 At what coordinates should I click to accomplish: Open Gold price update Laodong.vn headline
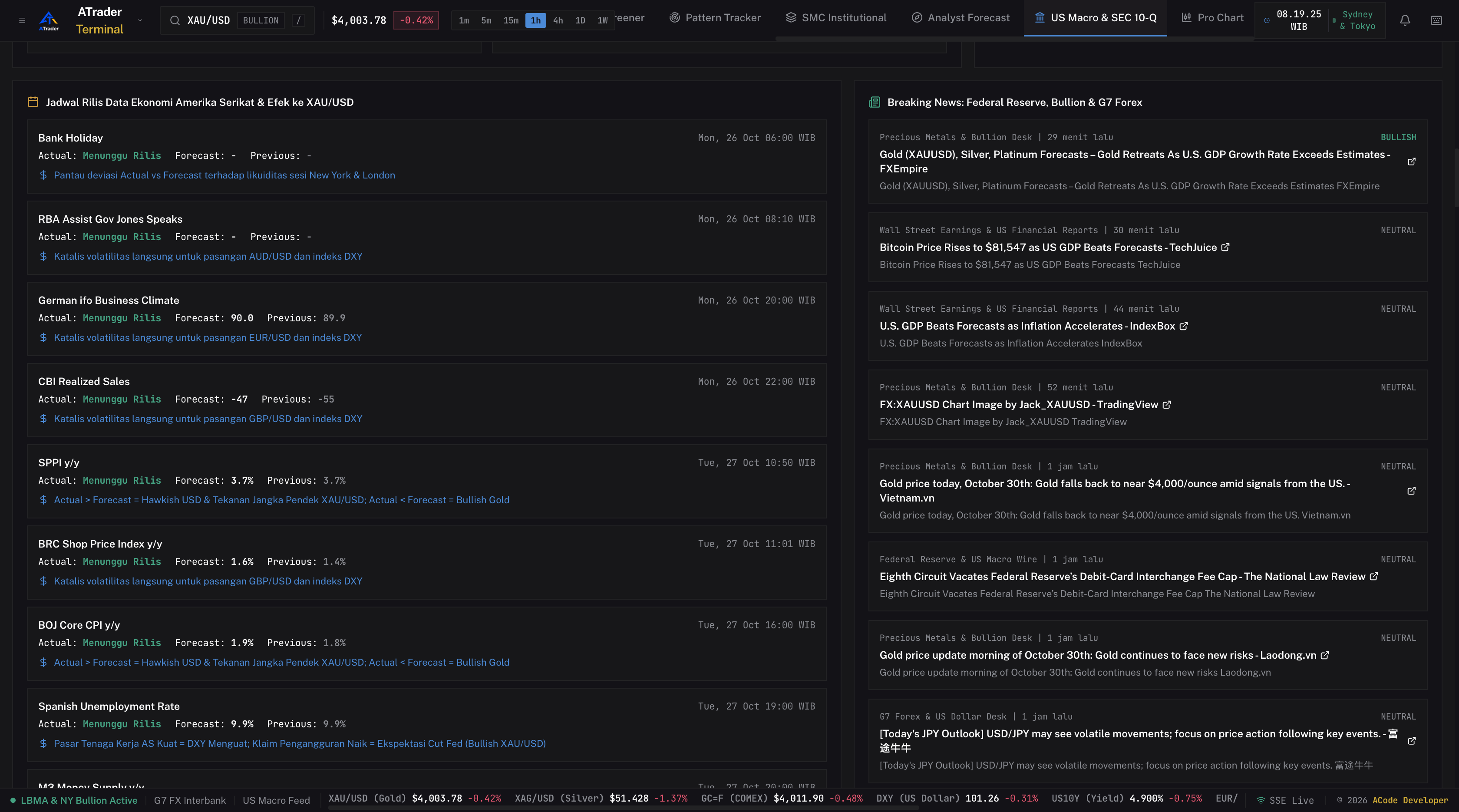tap(1098, 655)
